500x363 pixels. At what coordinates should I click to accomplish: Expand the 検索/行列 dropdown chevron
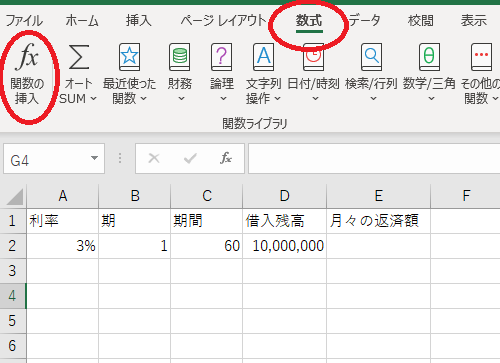coord(373,99)
